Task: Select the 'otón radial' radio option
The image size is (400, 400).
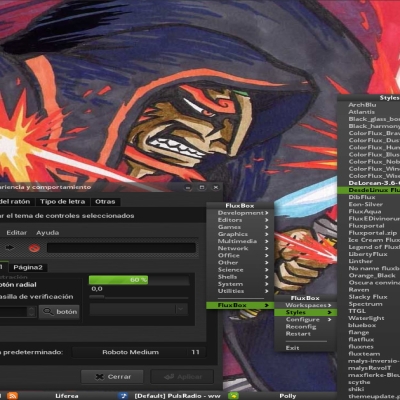Action: [x=18, y=285]
